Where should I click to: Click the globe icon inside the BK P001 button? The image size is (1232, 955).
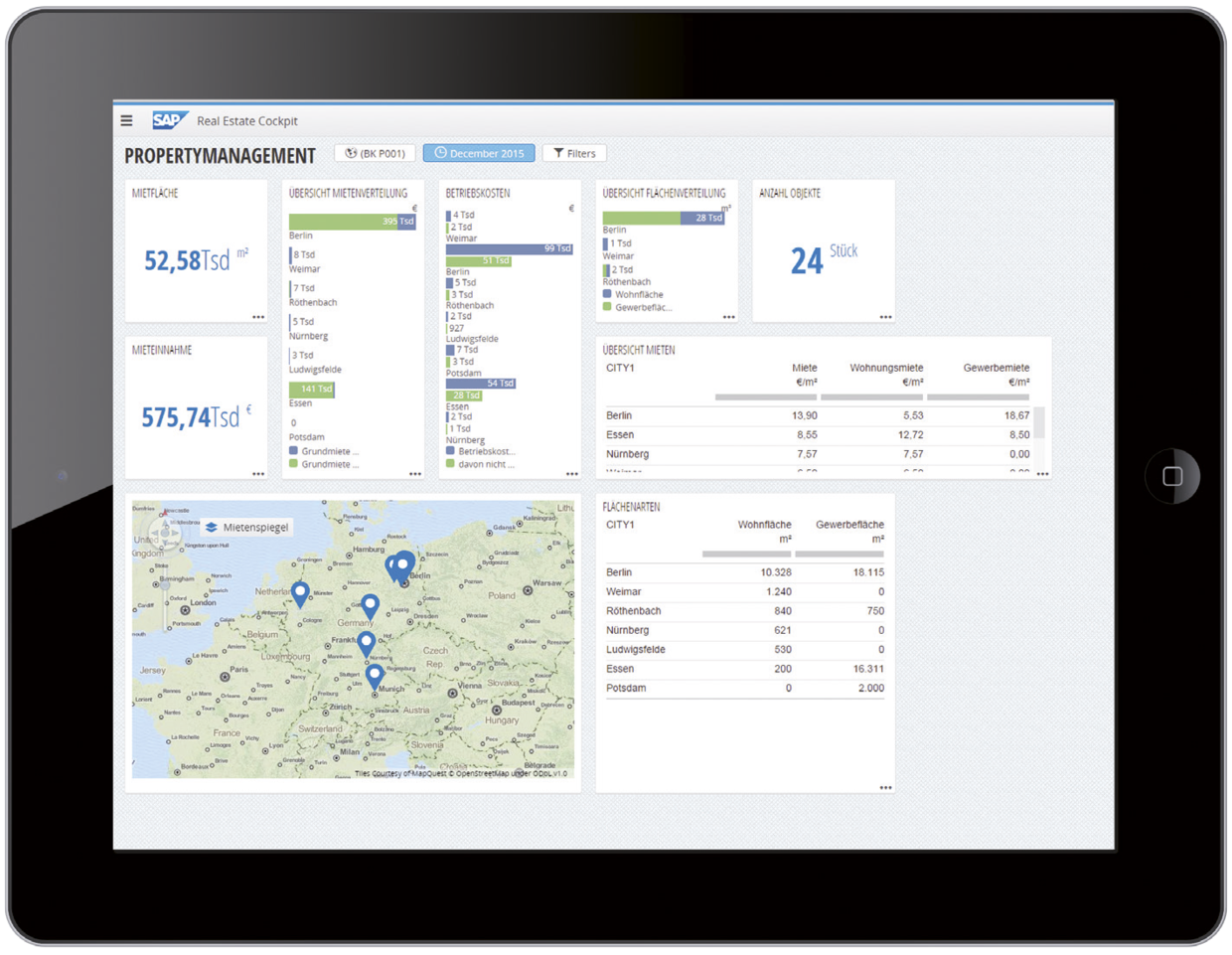(x=352, y=152)
